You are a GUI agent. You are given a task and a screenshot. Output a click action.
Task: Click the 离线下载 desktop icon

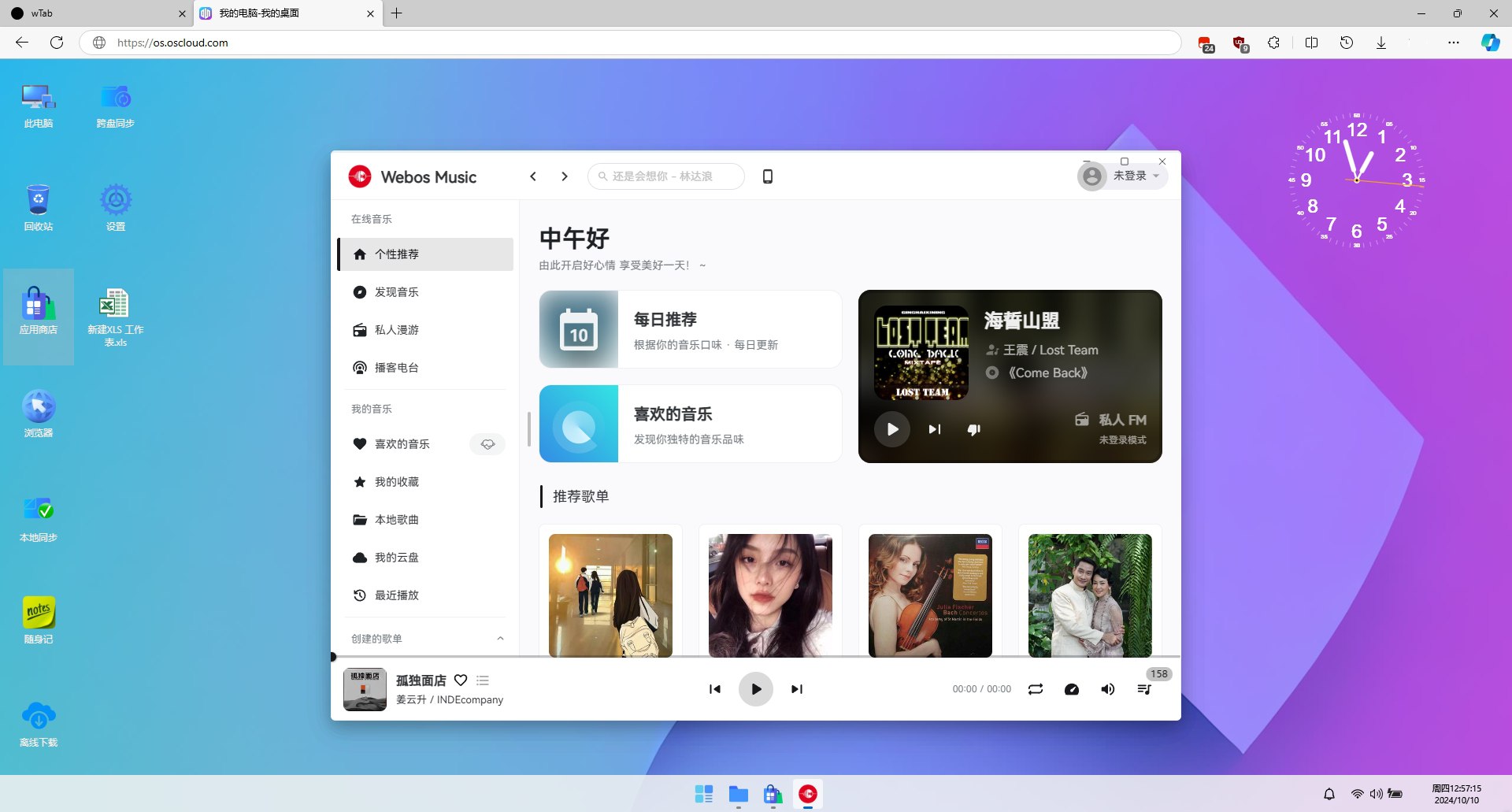(x=39, y=725)
